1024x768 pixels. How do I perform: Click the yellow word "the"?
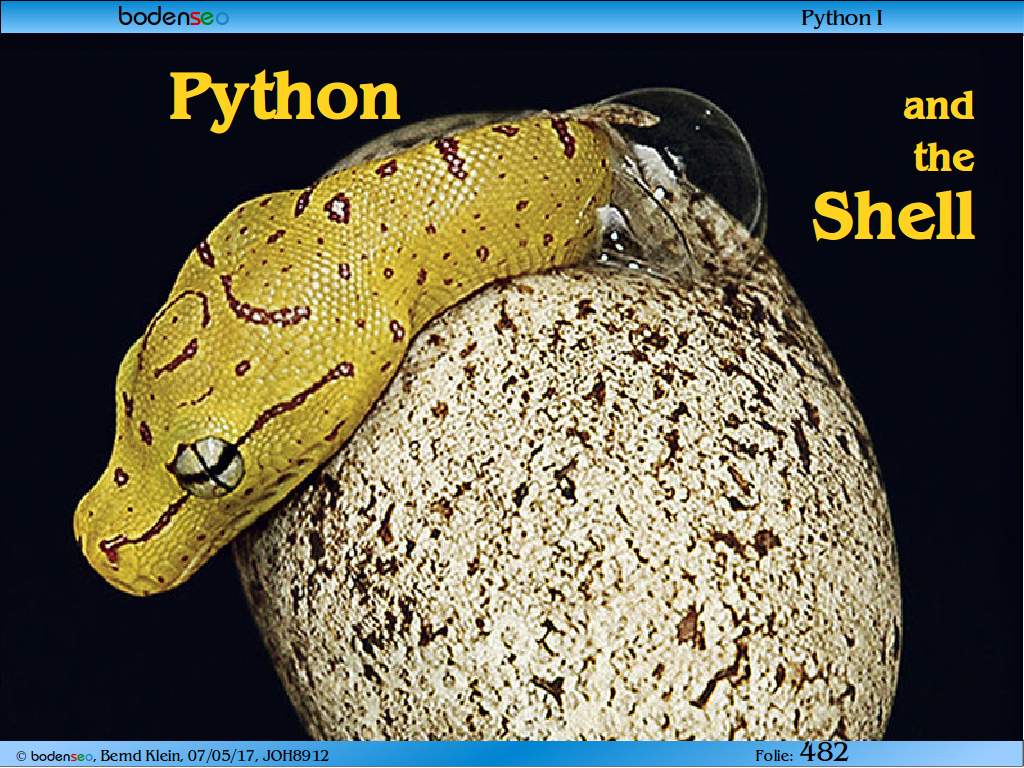pyautogui.click(x=944, y=156)
